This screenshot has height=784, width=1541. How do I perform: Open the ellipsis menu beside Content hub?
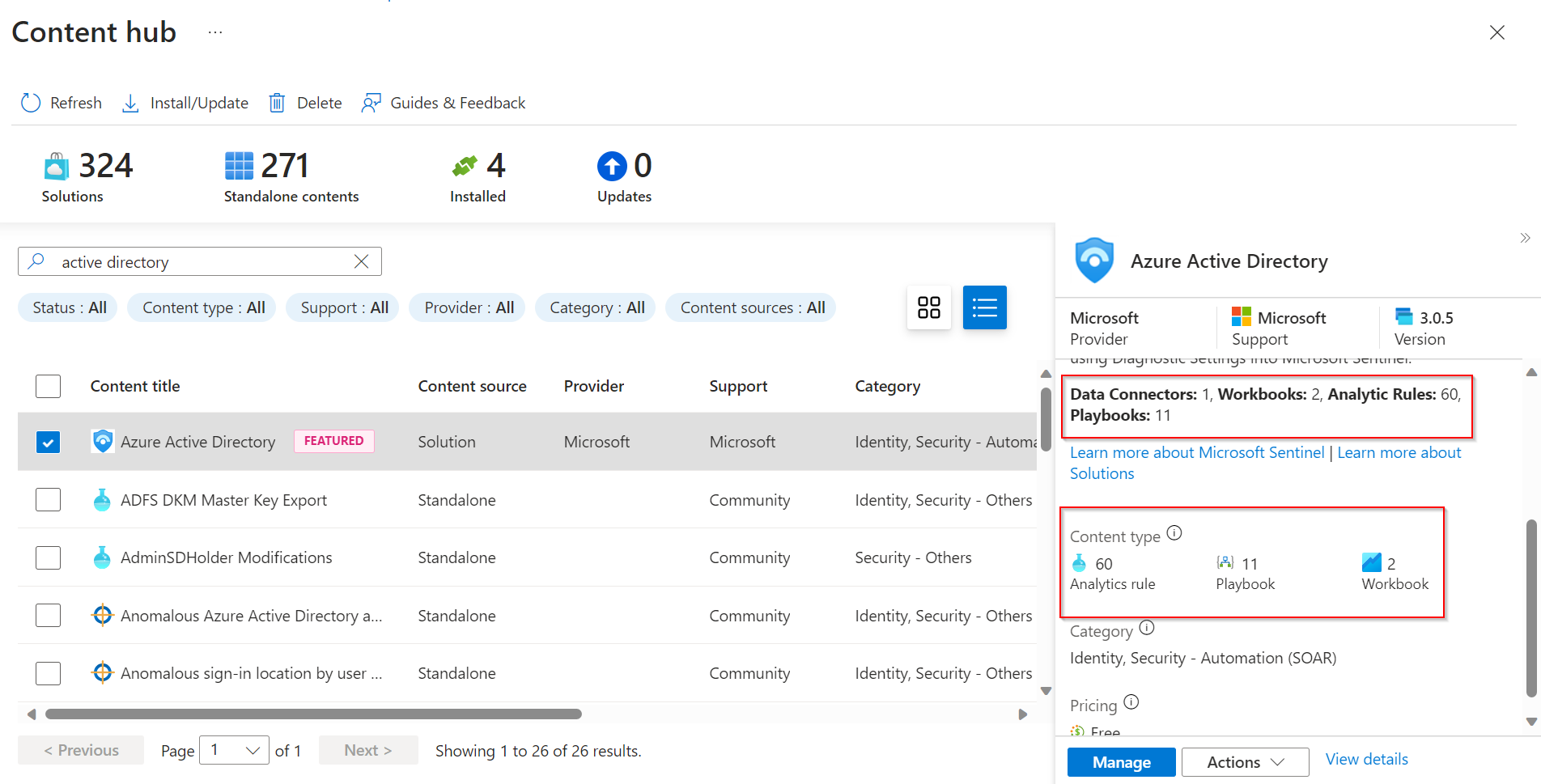coord(215,32)
